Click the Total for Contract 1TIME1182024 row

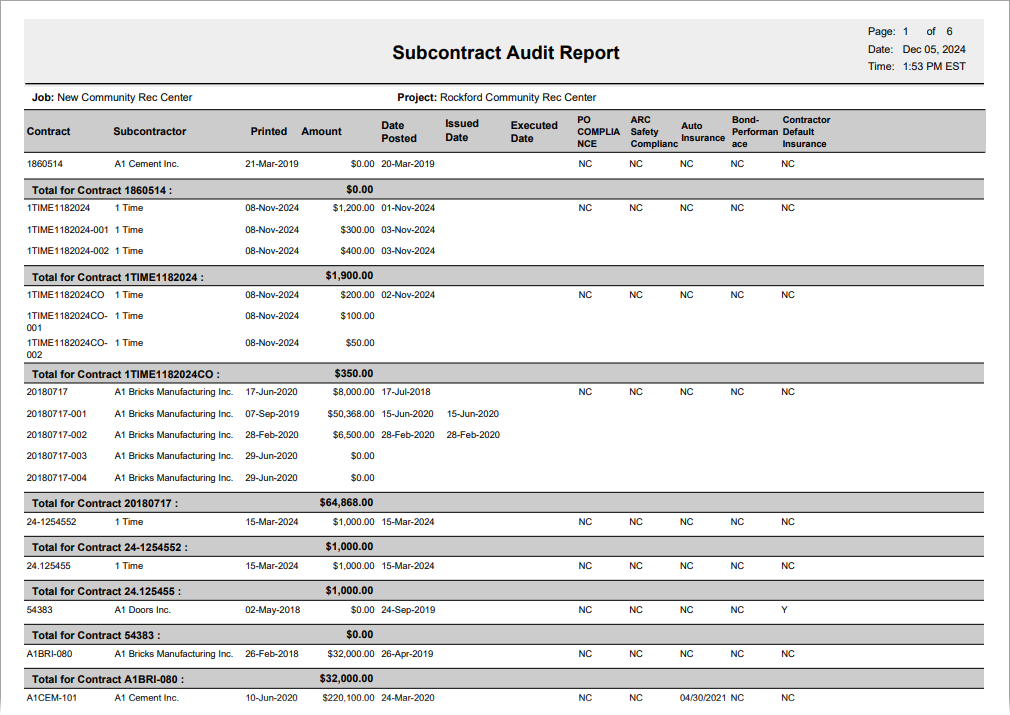118,277
